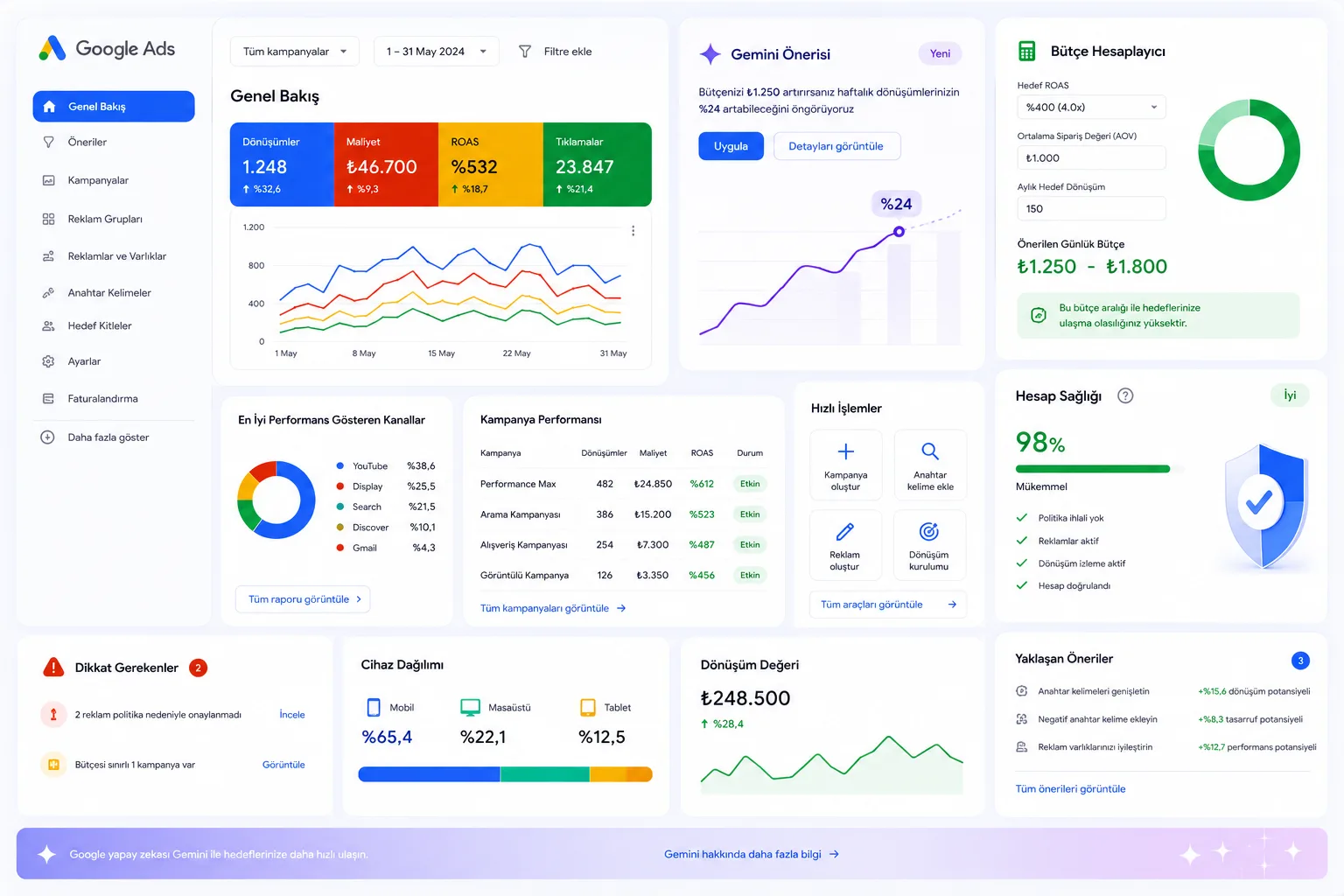Select the Dönüşümler metric card
This screenshot has height=896, width=1344.
[x=282, y=164]
